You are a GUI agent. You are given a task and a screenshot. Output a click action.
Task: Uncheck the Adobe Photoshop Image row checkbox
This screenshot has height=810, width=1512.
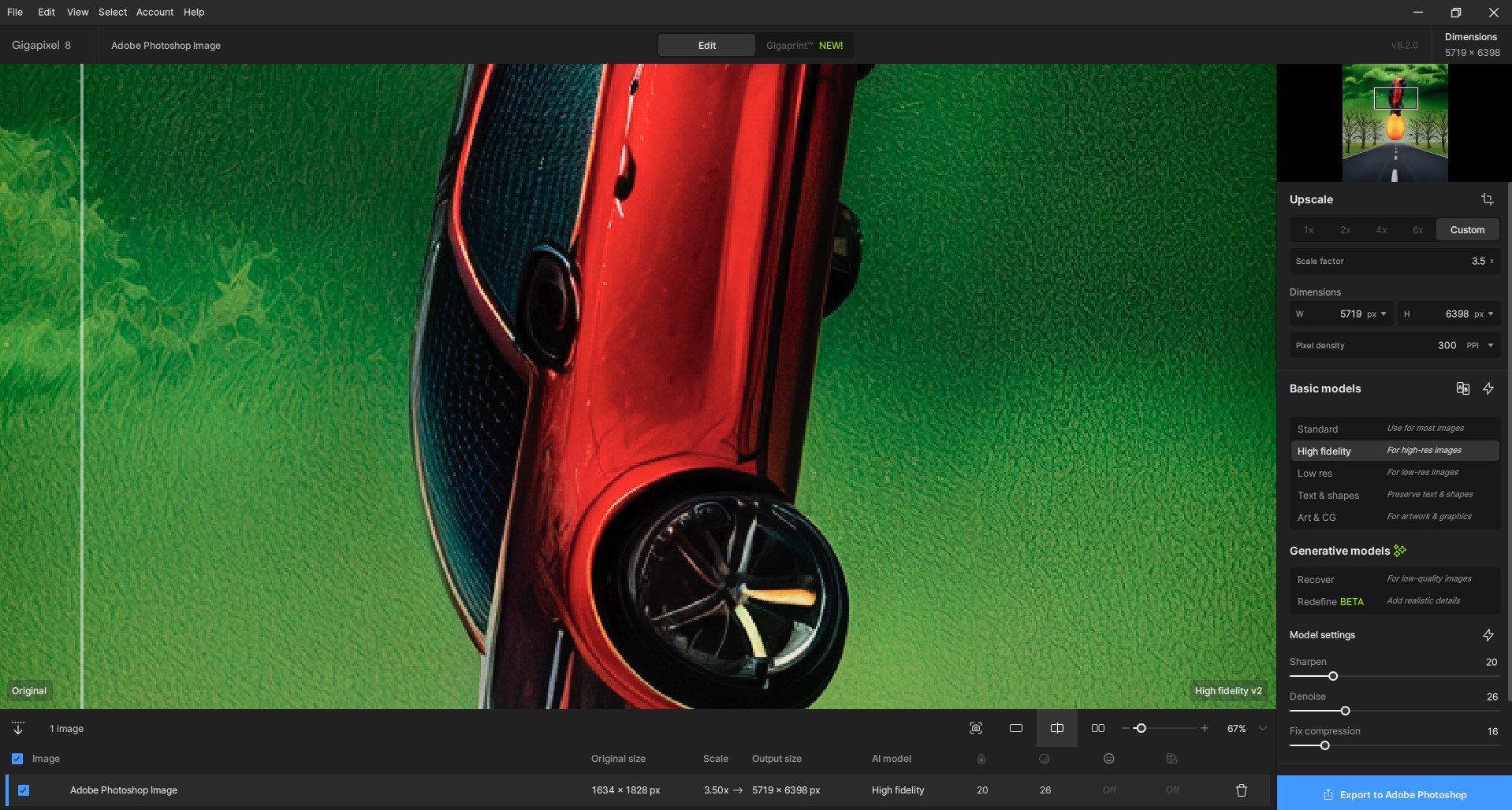click(24, 790)
